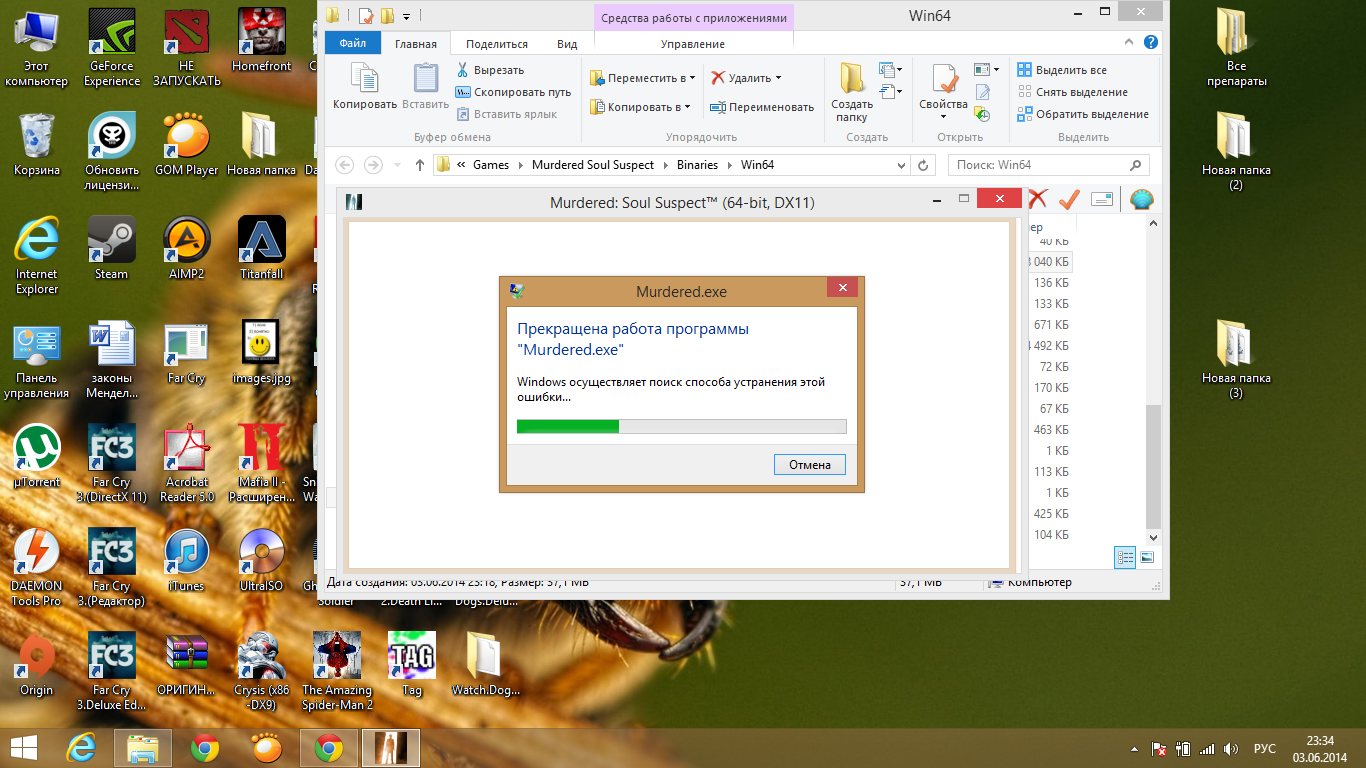Open the easy access dropdown in Создать group
1366x768 pixels.
890,91
